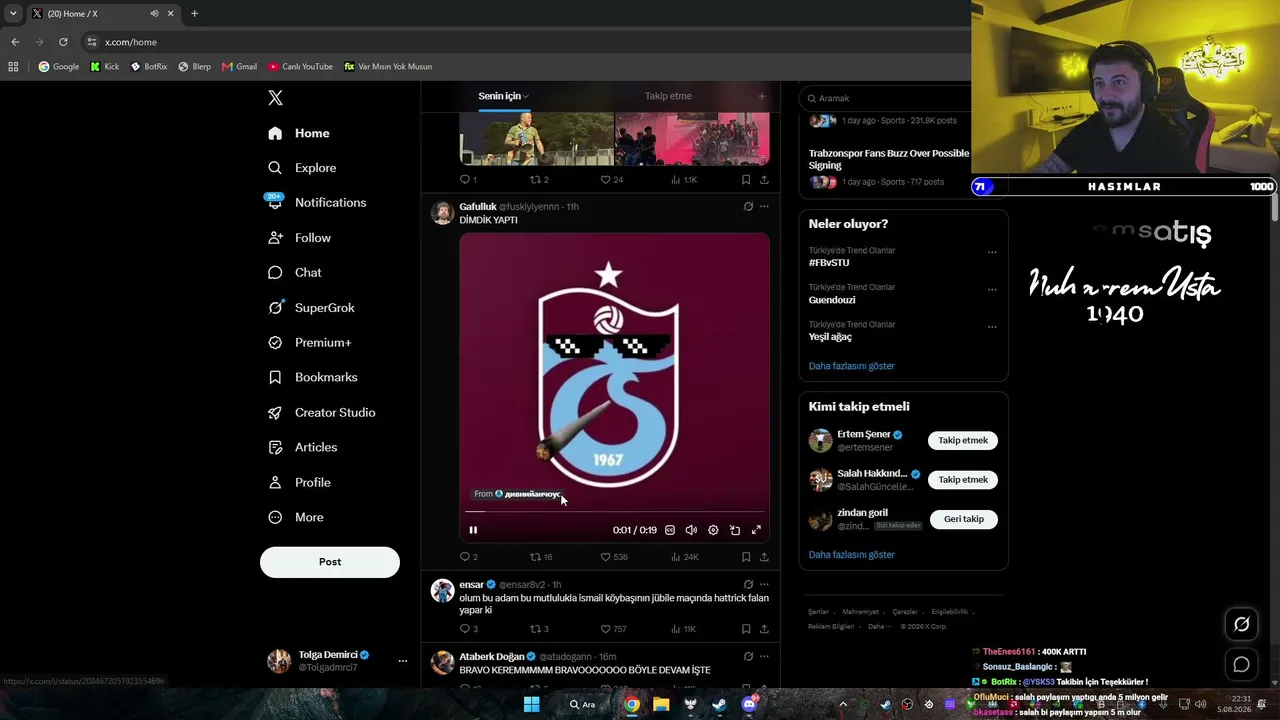Open options menu for Yeşil ağaç trend
This screenshot has height=720, width=1280.
tap(992, 326)
